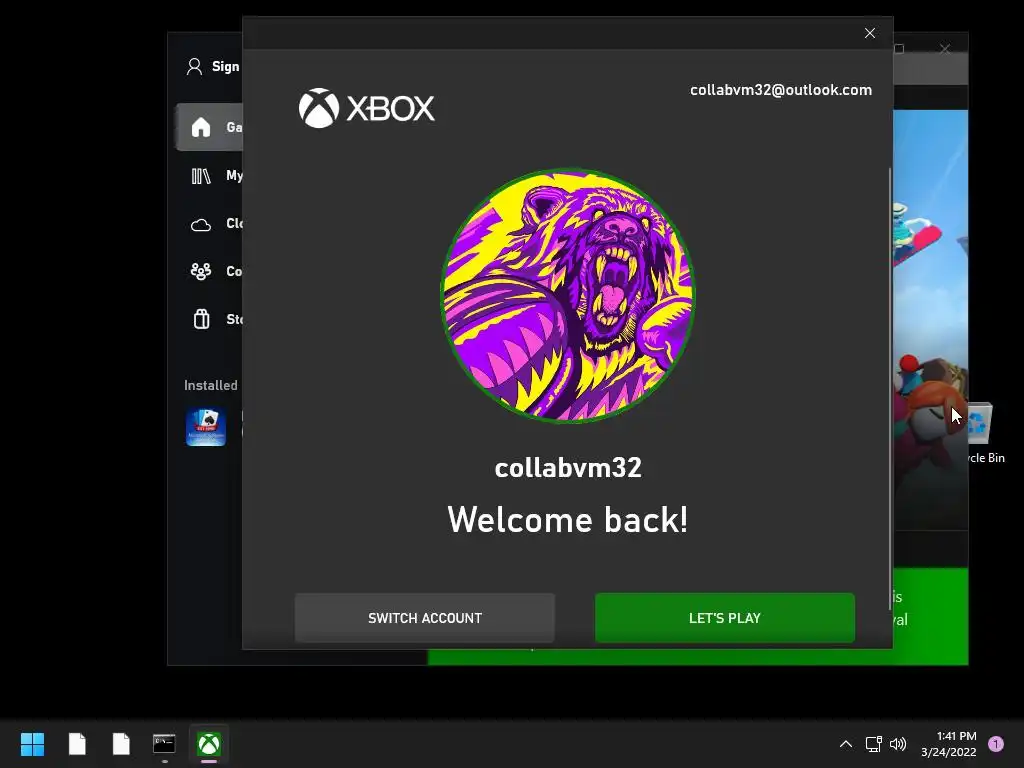
Task: Open the Home icon in Xbox sidebar
Action: [201, 127]
